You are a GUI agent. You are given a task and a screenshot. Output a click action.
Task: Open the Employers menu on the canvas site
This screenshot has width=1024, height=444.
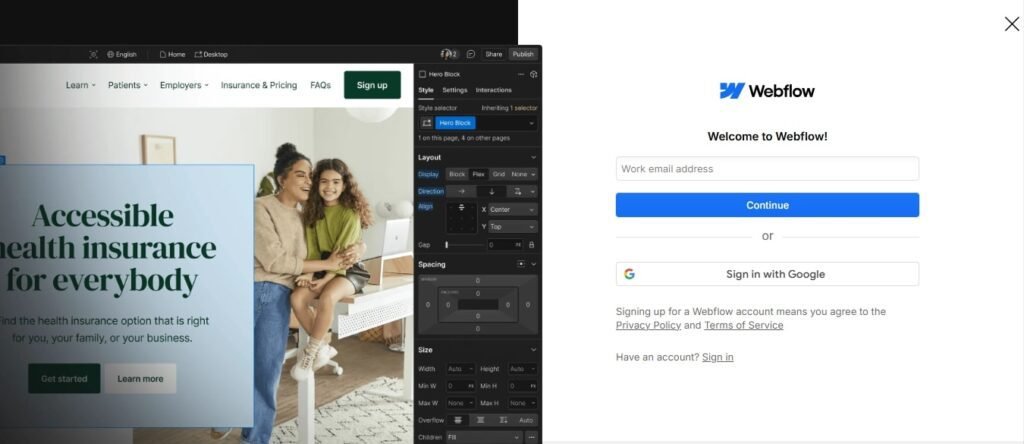(x=184, y=85)
